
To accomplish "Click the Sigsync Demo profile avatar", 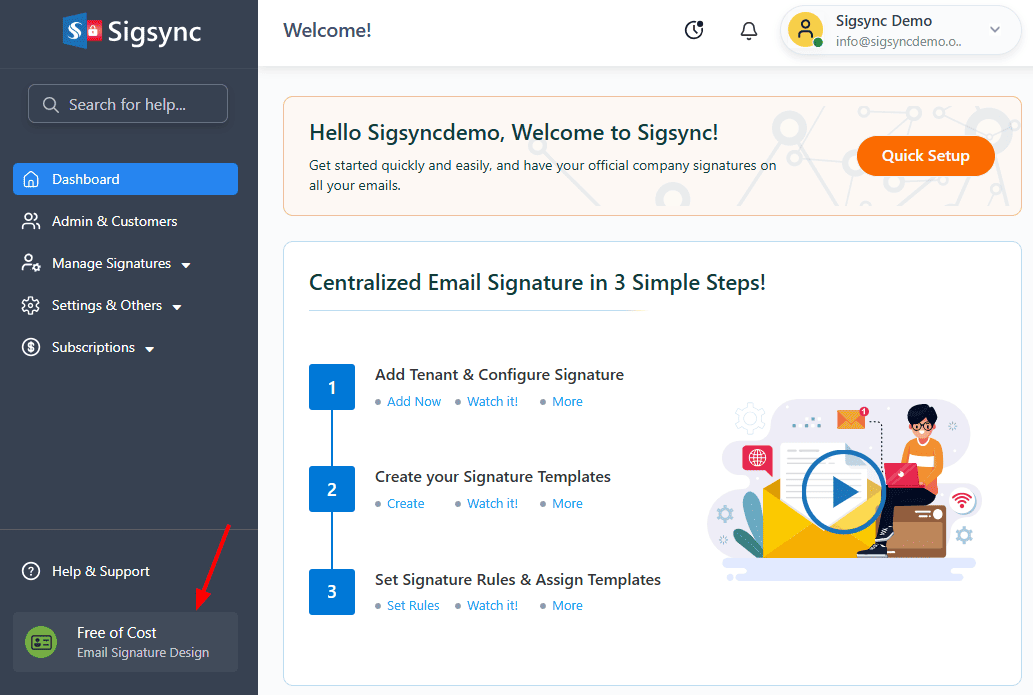I will (x=806, y=30).
